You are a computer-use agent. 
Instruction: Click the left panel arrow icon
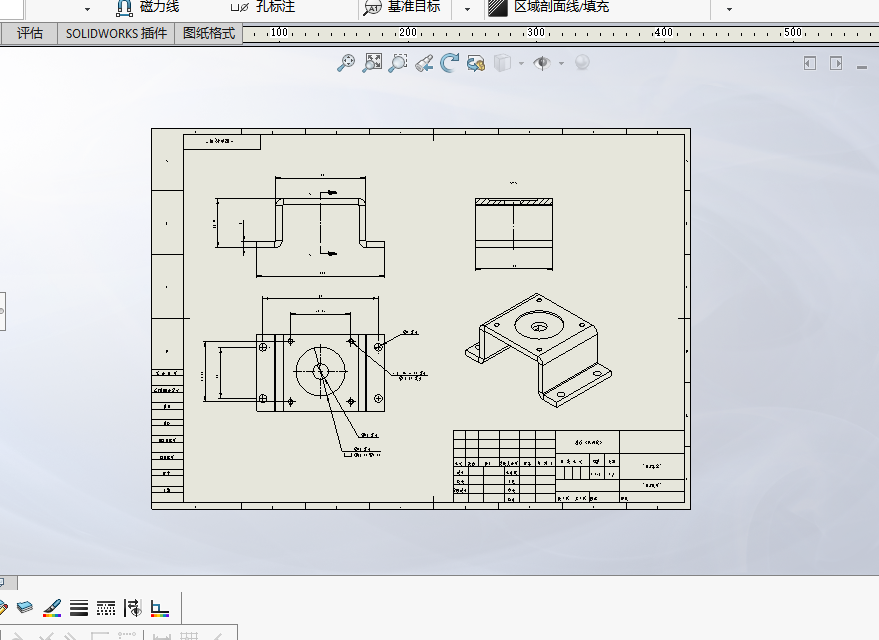pyautogui.click(x=809, y=63)
